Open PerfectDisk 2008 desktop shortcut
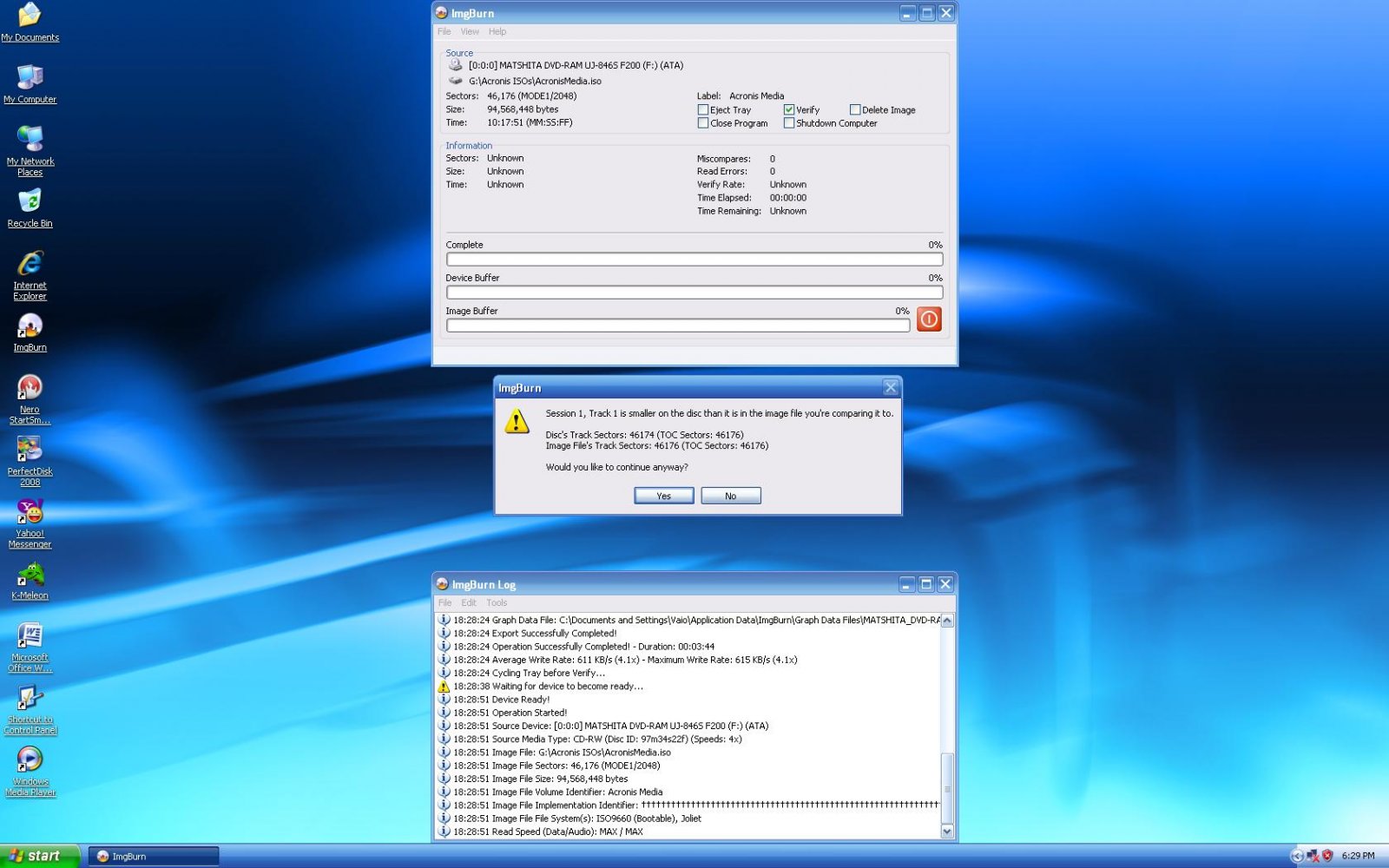 30,461
